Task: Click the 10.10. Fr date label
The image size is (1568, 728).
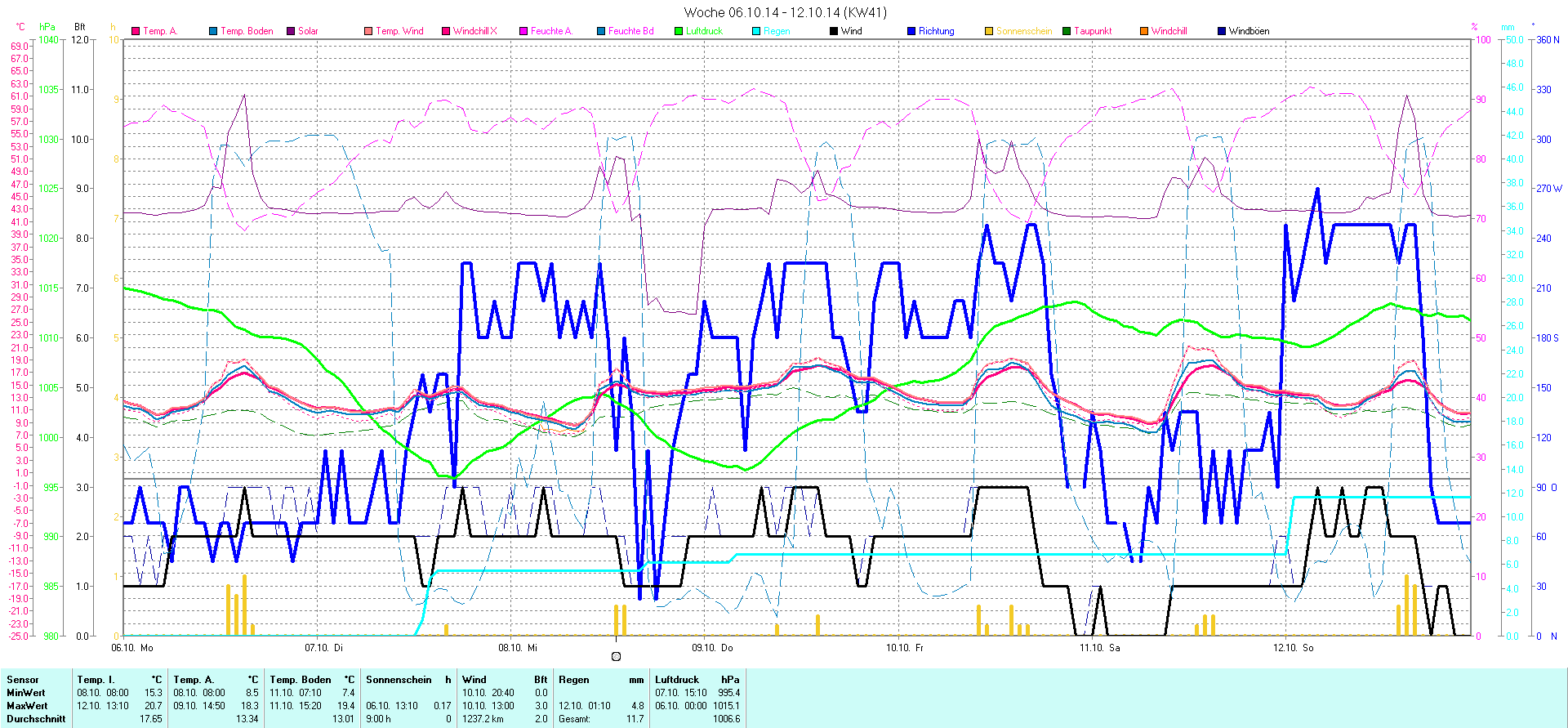Action: [x=905, y=648]
